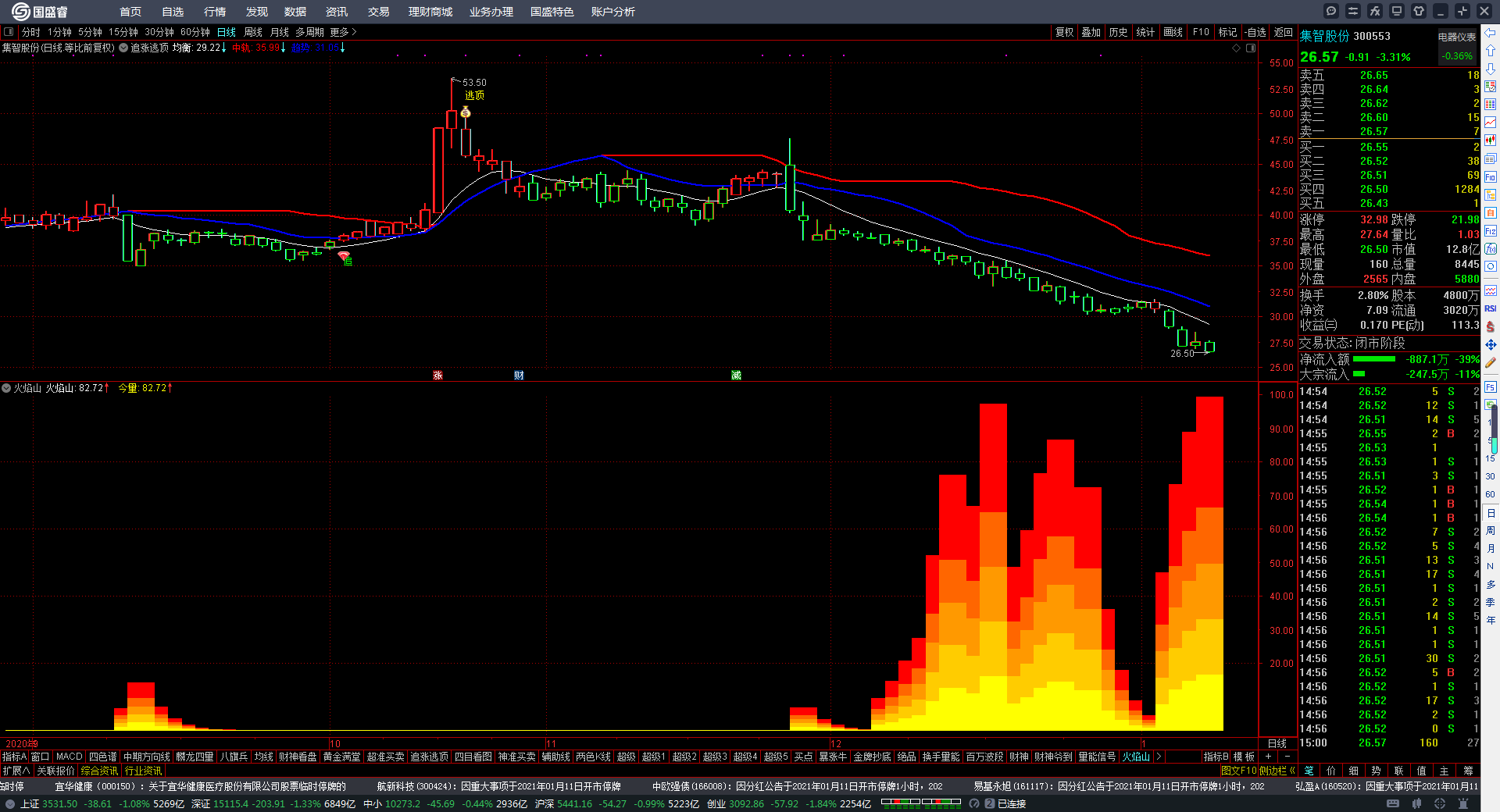Expand more indicator tabs with right arrow
The width and height of the screenshot is (1500, 812).
[x=1159, y=757]
